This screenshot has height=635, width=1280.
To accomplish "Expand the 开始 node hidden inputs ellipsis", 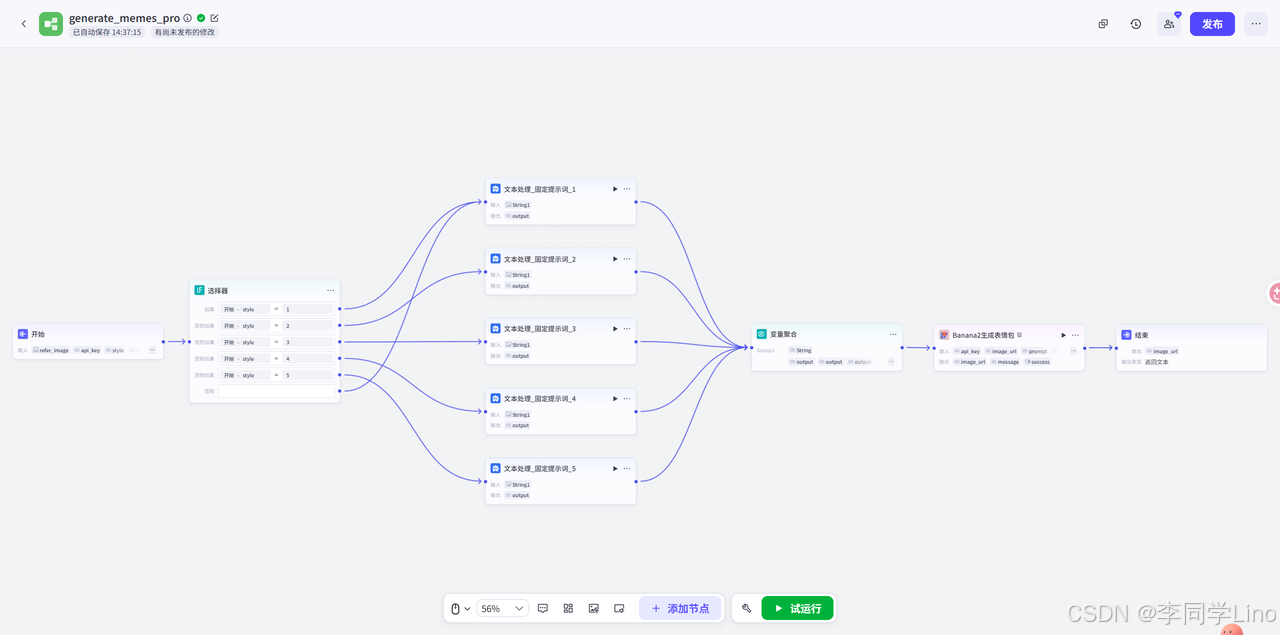I will click(x=152, y=350).
